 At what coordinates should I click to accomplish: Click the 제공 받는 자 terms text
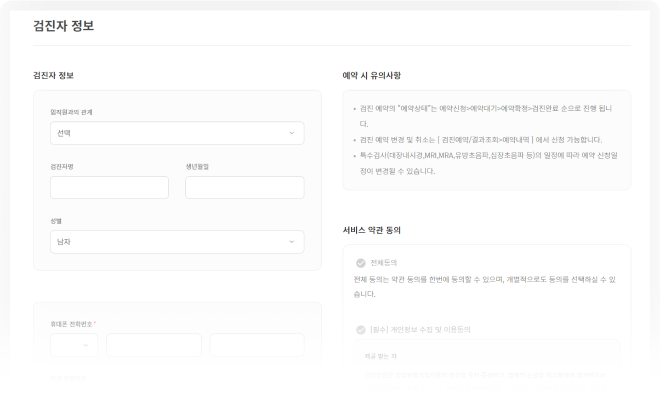point(380,356)
